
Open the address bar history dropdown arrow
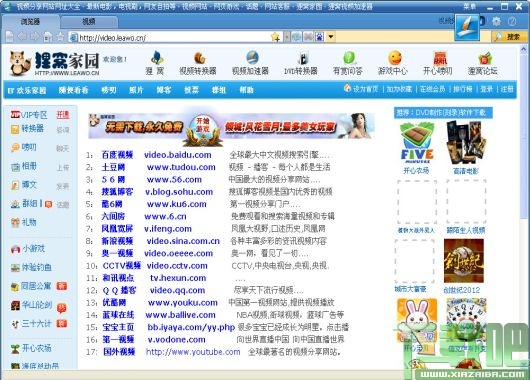[286, 37]
